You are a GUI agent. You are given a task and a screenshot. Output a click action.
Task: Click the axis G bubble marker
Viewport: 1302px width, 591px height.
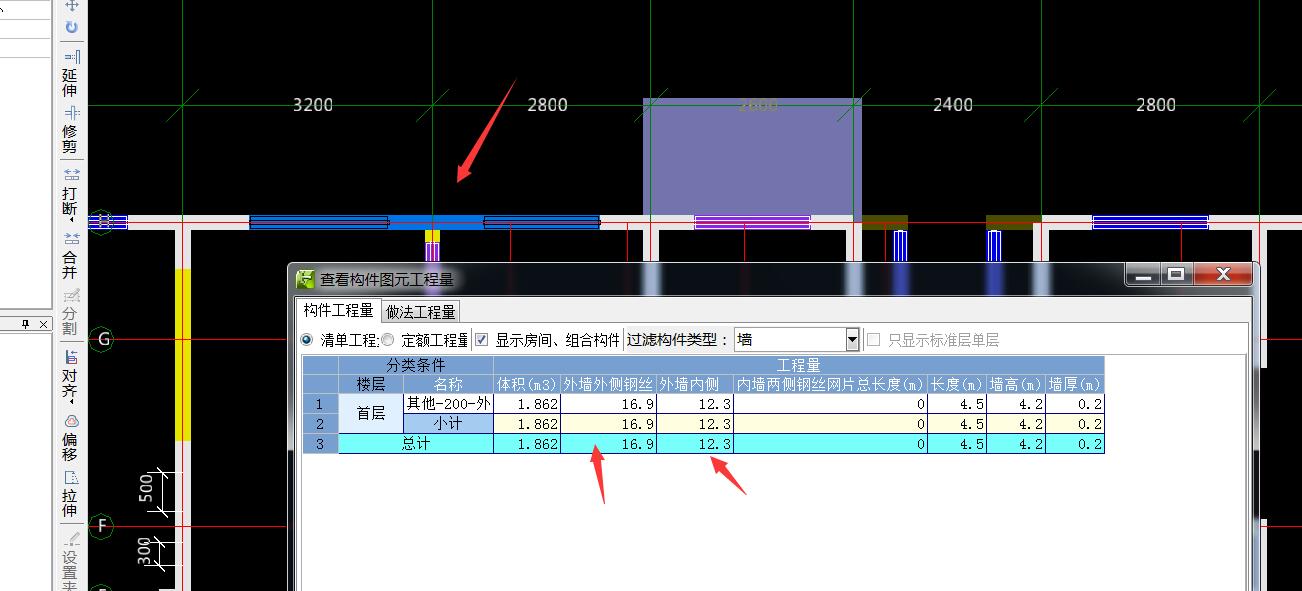(102, 339)
